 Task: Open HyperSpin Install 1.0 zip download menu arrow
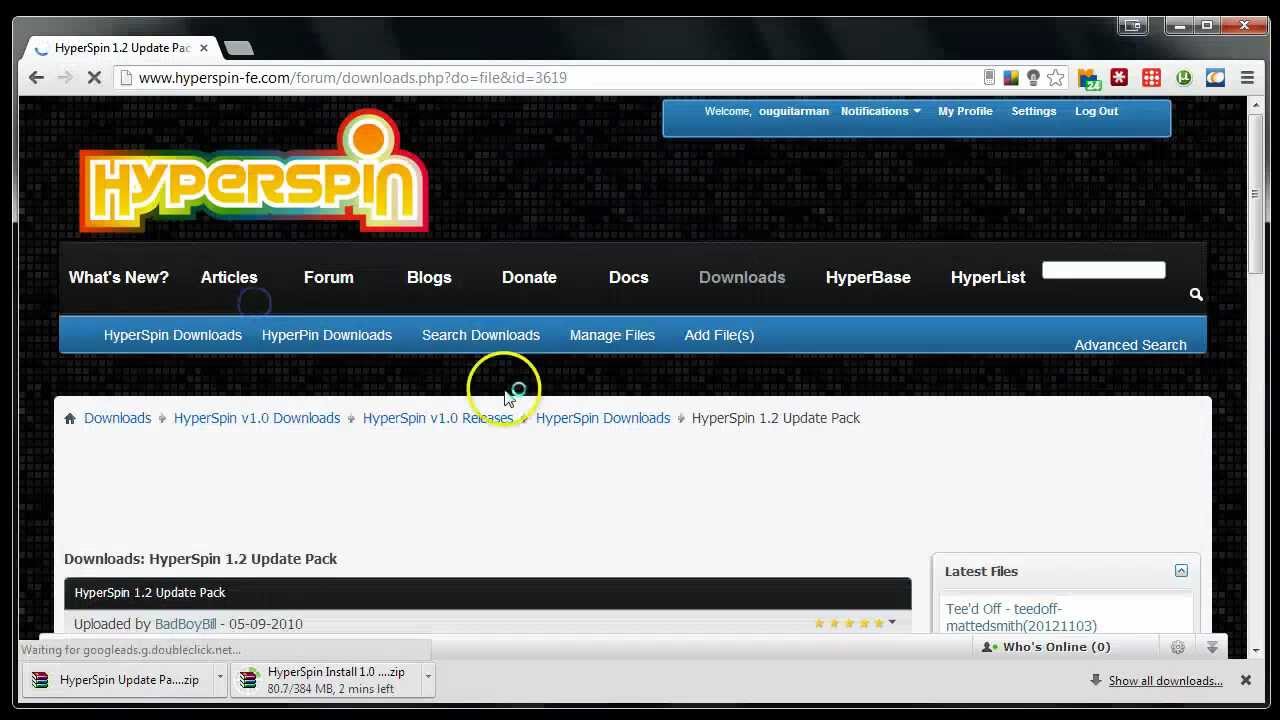pos(428,678)
